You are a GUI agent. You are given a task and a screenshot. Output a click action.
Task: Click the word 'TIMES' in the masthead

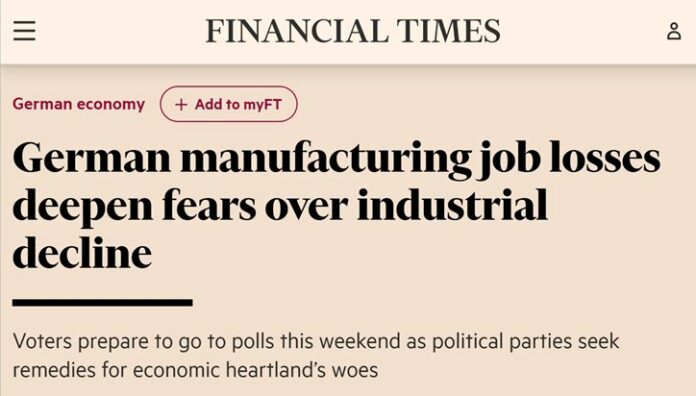tap(448, 31)
